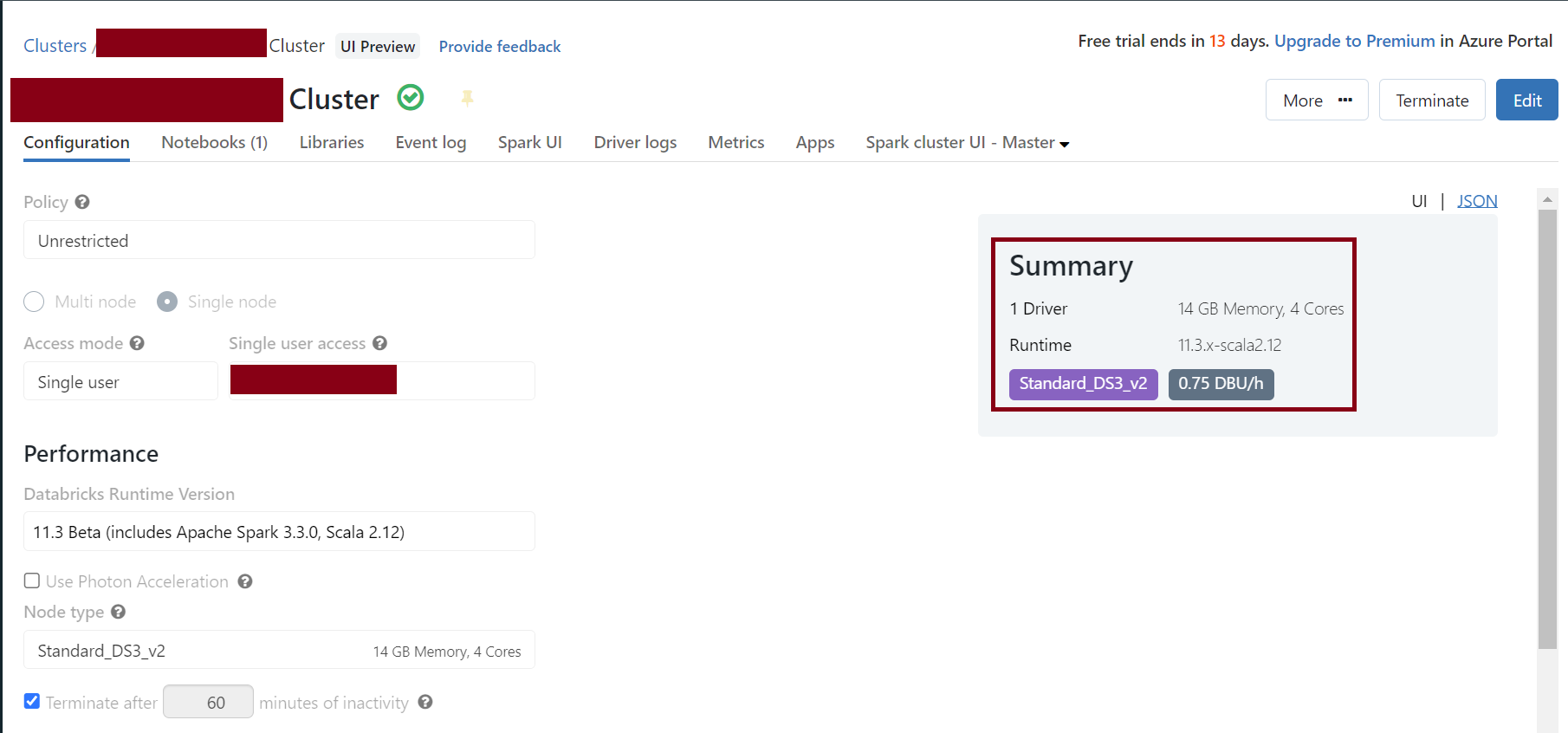Select the Multi node radio button
This screenshot has height=733, width=1568.
34,302
